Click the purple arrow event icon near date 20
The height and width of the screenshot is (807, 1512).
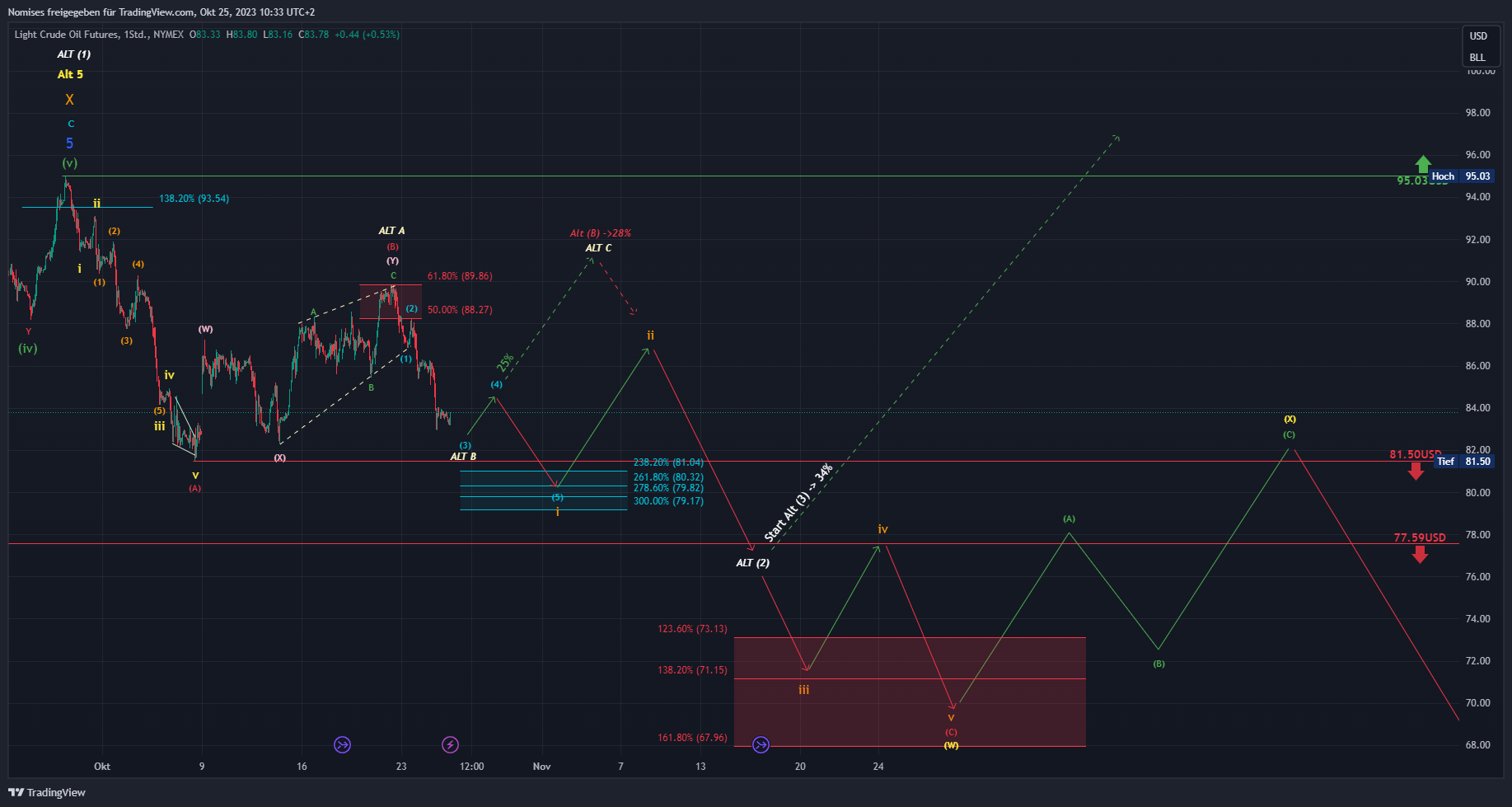(761, 745)
